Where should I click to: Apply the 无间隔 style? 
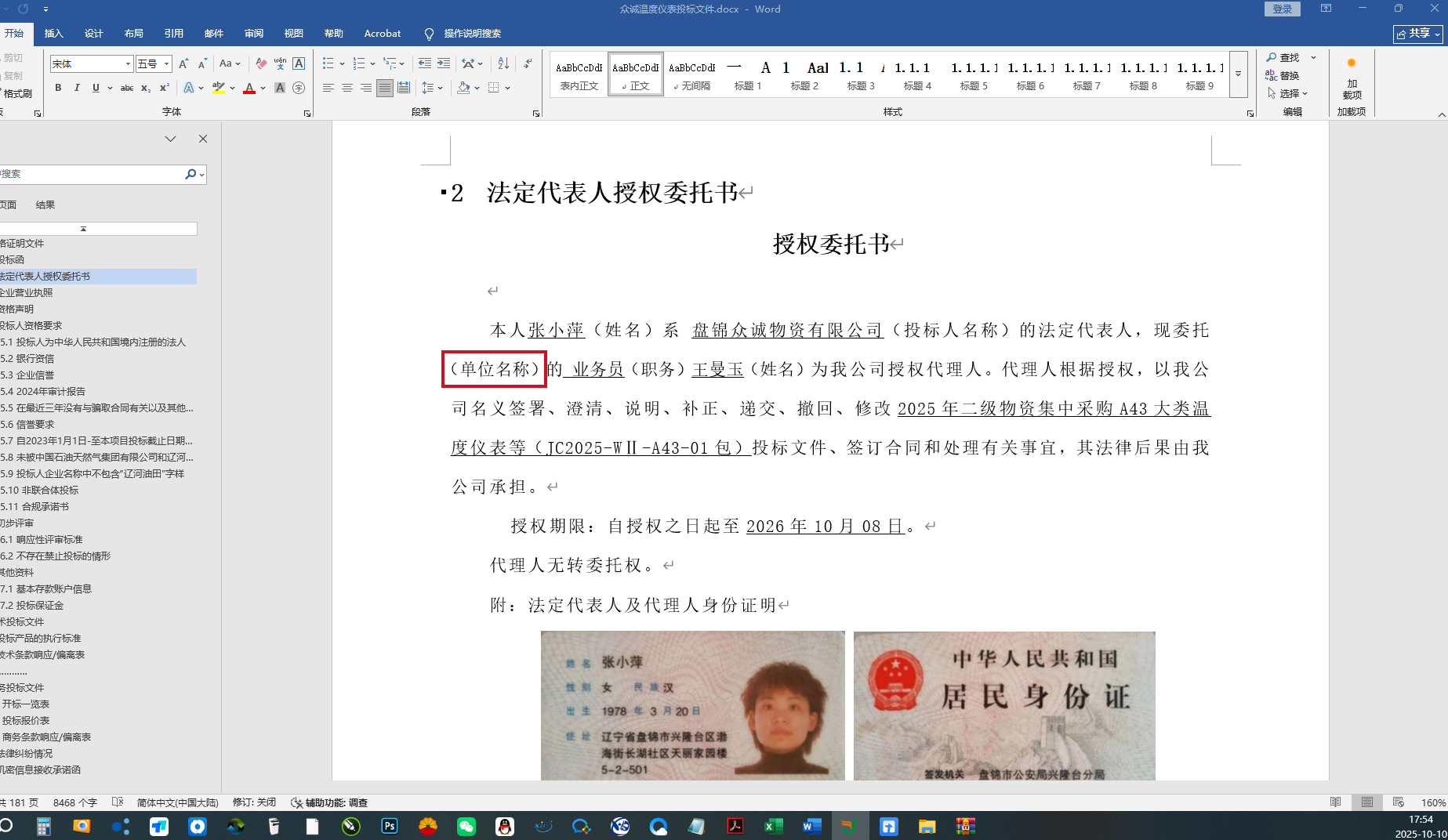[x=692, y=74]
